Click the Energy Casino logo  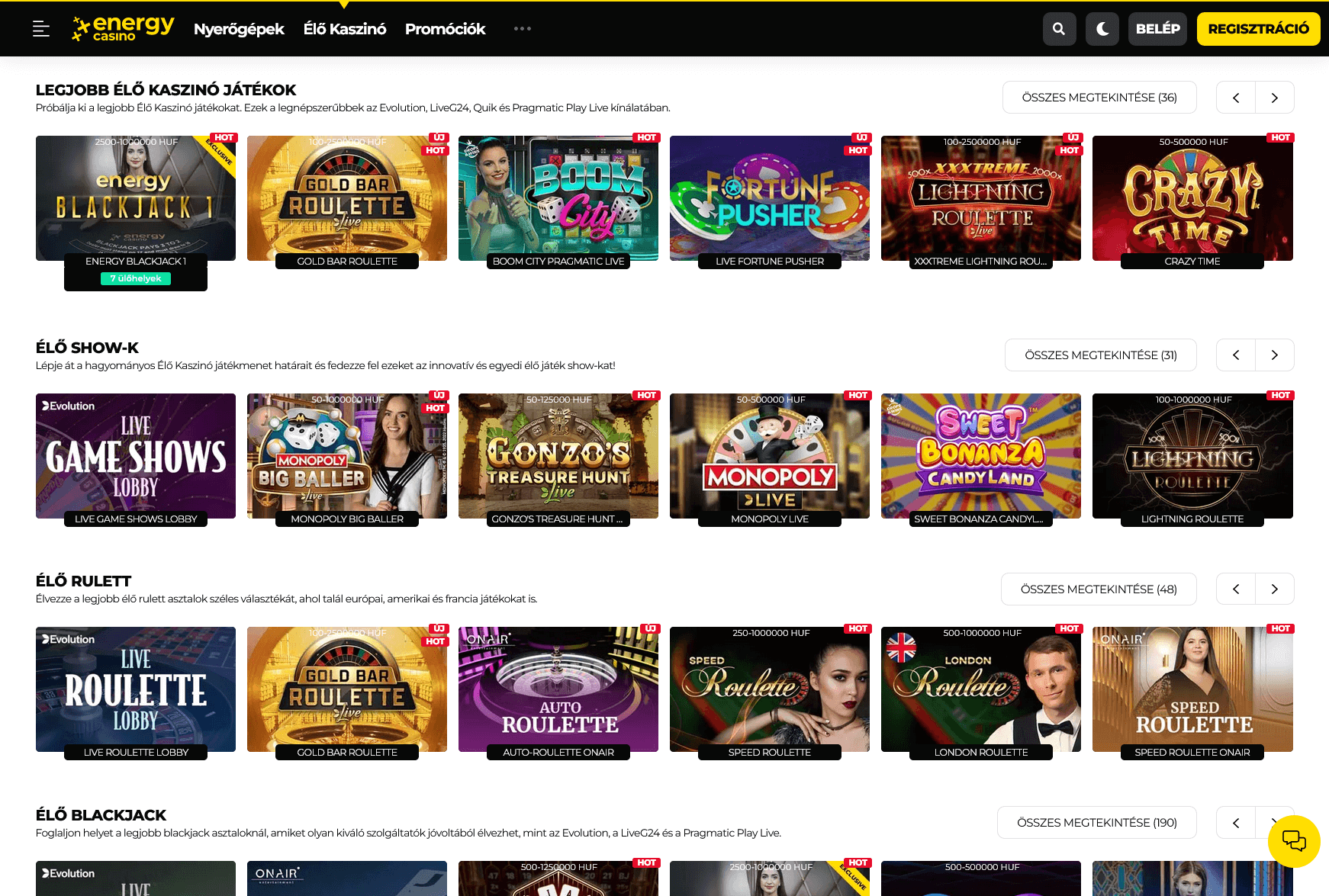coord(124,28)
